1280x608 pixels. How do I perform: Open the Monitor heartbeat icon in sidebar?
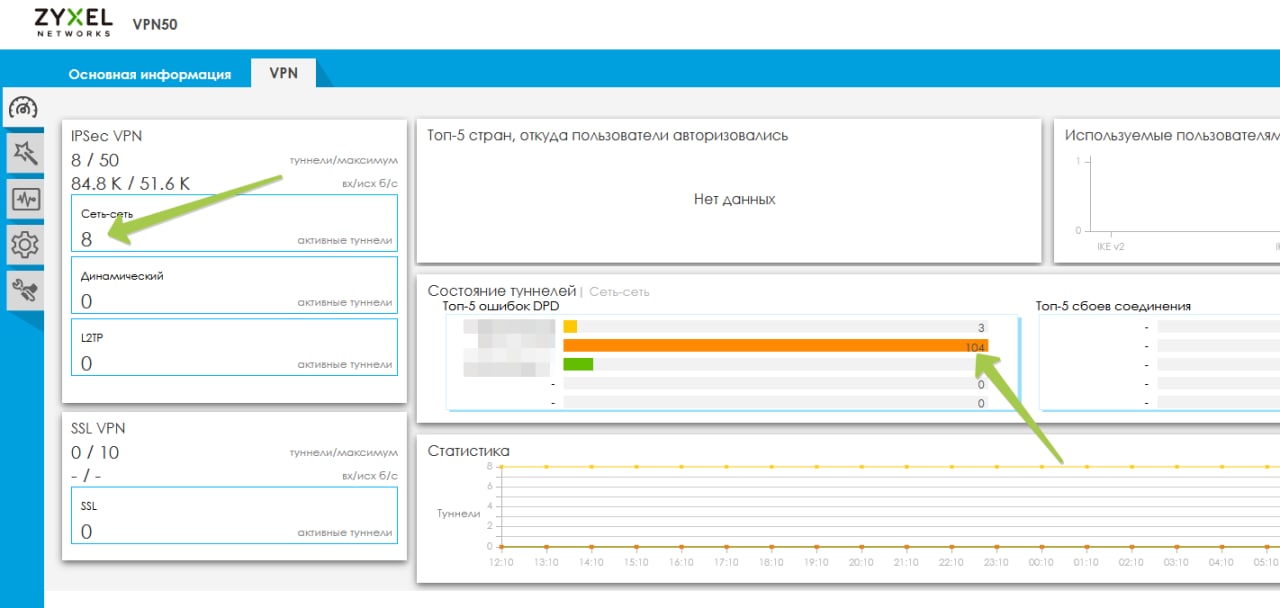coord(24,198)
